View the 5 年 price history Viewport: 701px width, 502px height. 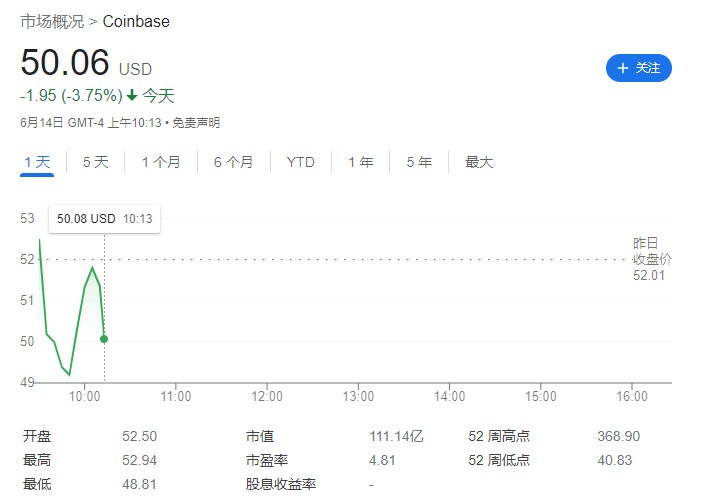pyautogui.click(x=418, y=162)
